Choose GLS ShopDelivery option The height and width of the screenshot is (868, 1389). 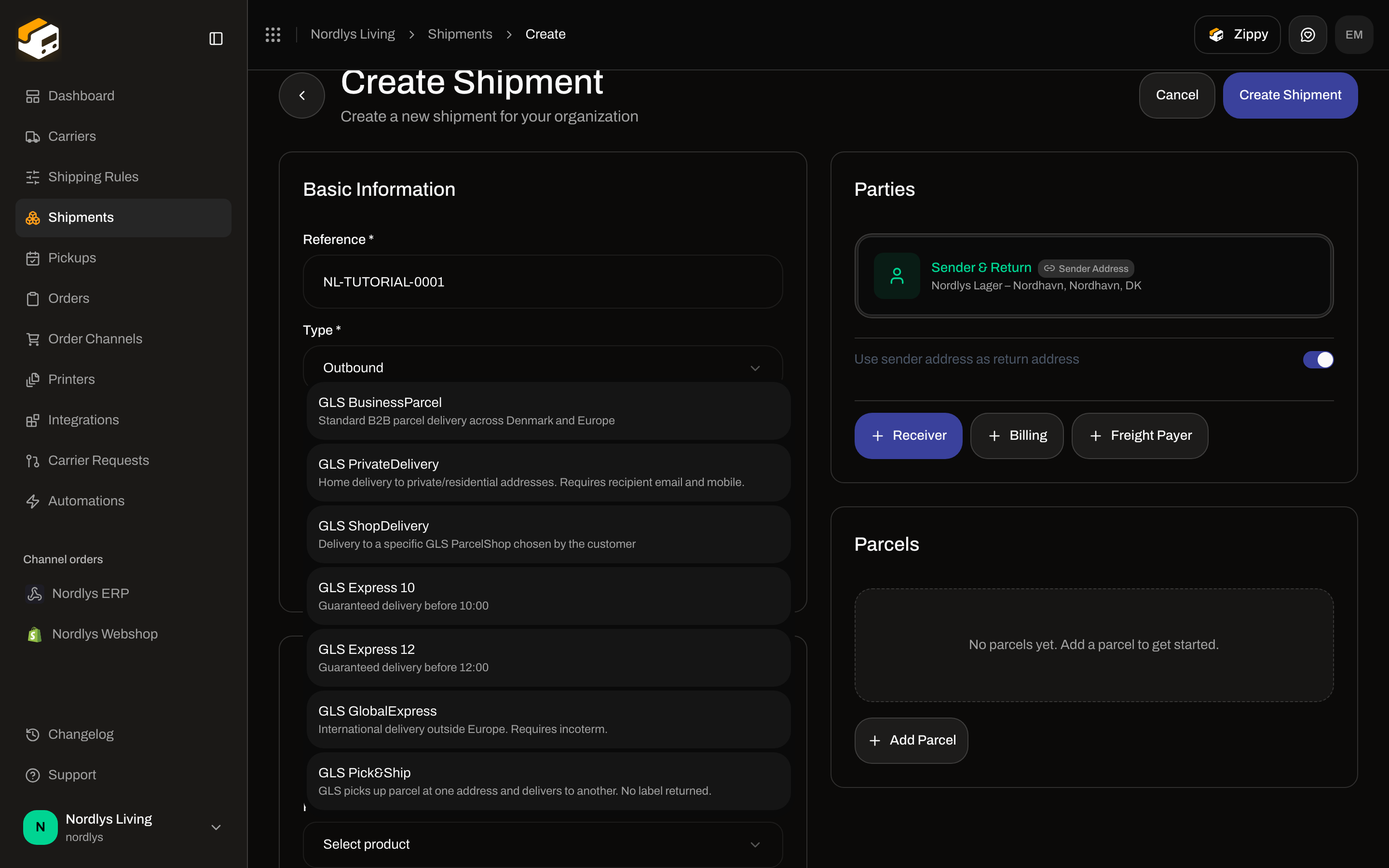click(x=549, y=534)
